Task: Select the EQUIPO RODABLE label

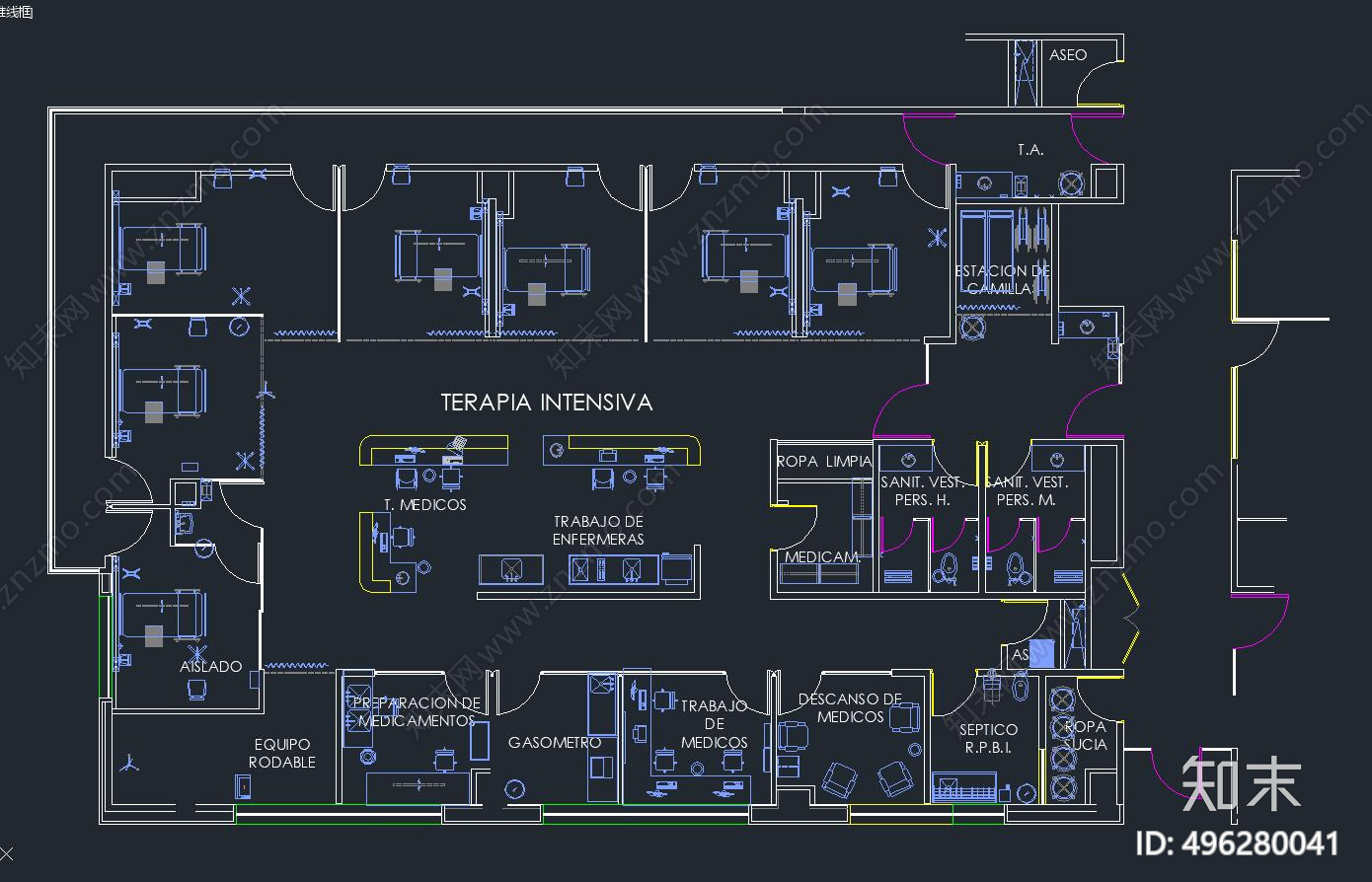Action: [282, 754]
